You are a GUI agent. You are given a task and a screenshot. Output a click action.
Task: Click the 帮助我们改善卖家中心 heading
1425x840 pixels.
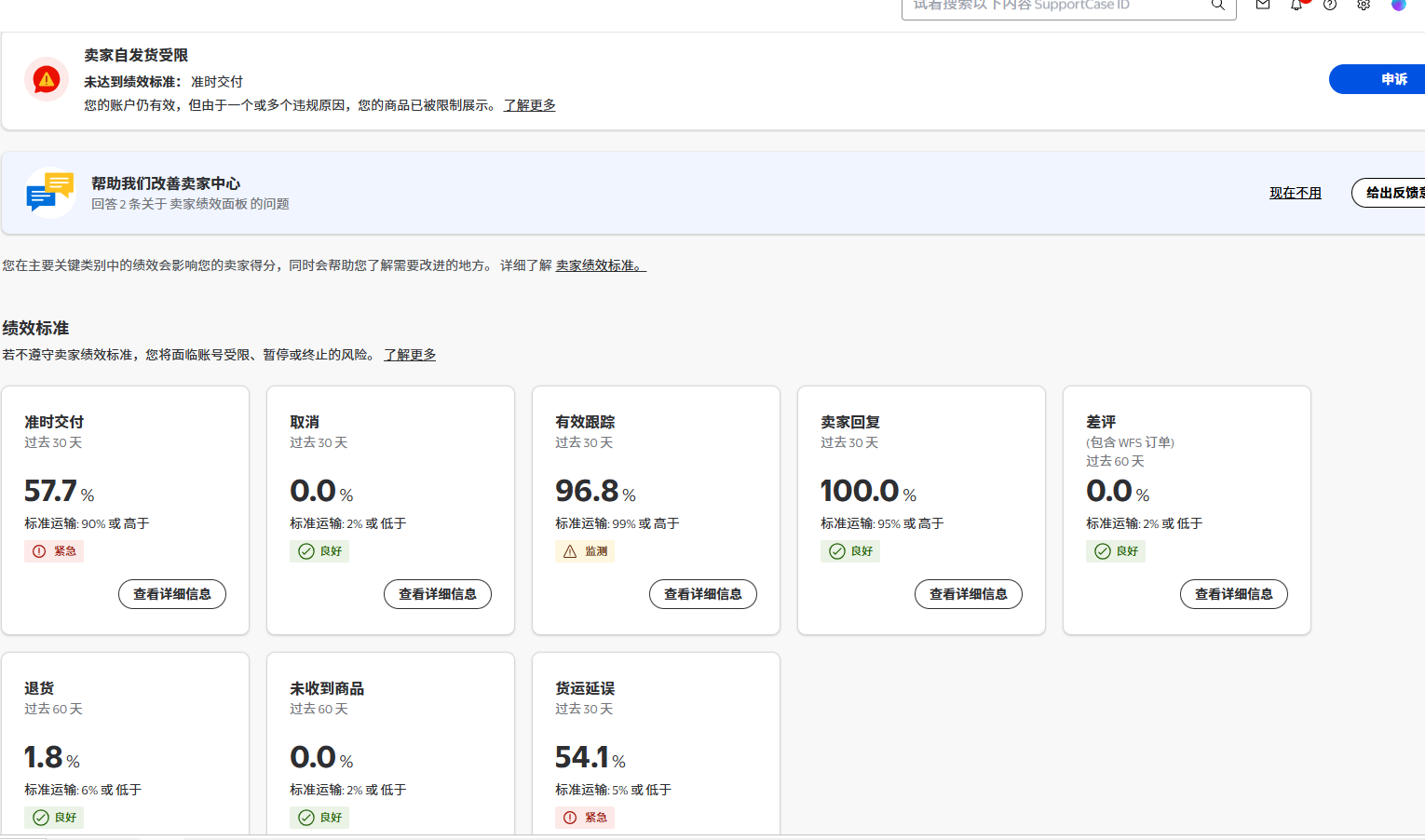[x=166, y=183]
